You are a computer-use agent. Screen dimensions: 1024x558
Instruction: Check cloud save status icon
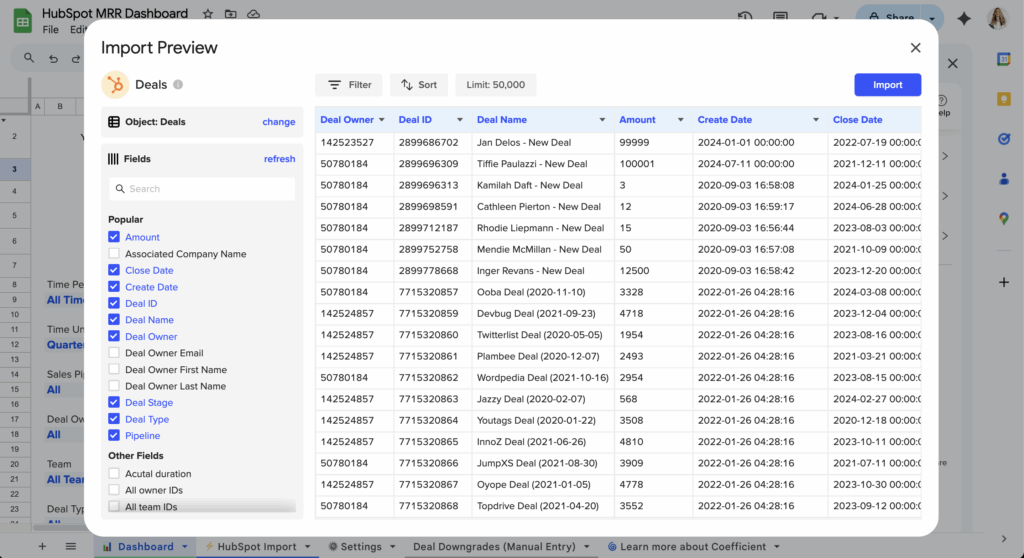pos(253,14)
